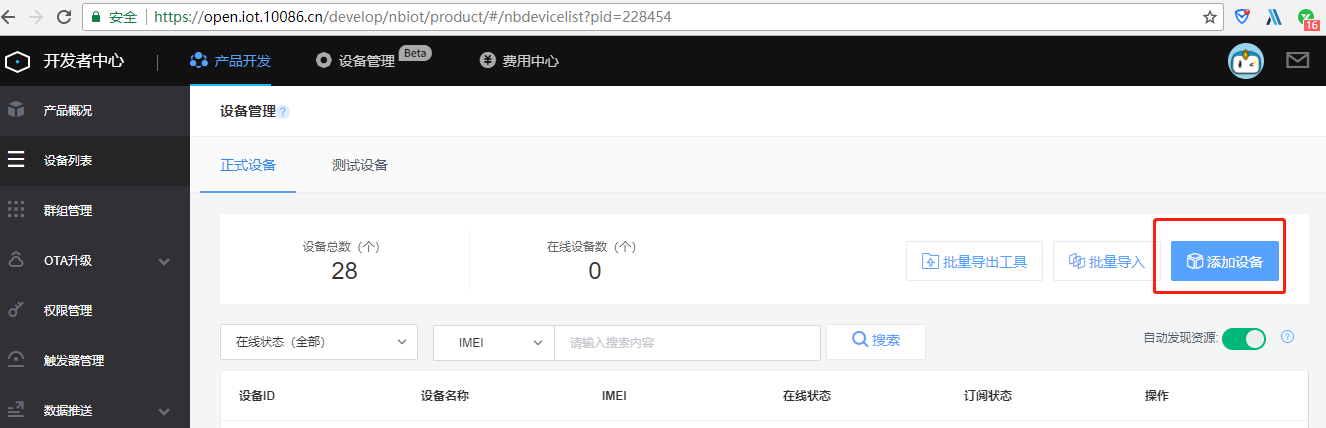This screenshot has width=1326, height=428.
Task: Focus the 请输入搜索内容 search field
Action: tap(687, 341)
